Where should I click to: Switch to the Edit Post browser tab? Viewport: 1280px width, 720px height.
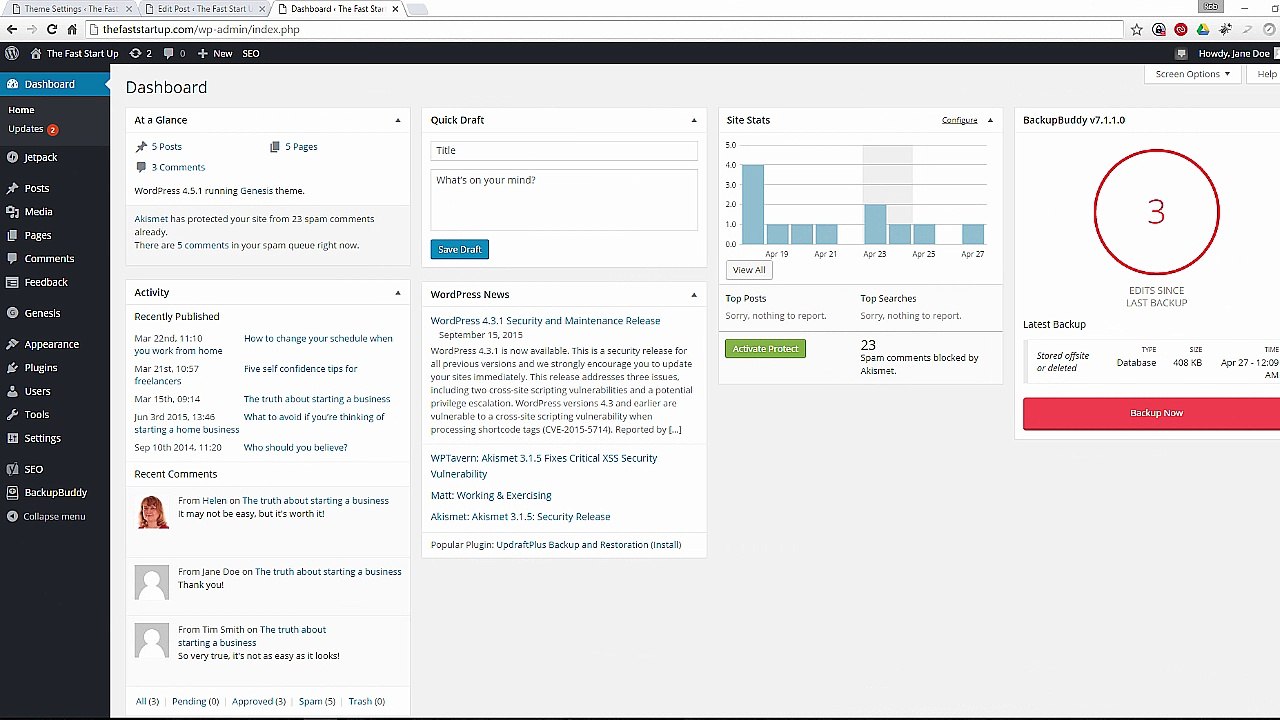(x=204, y=9)
